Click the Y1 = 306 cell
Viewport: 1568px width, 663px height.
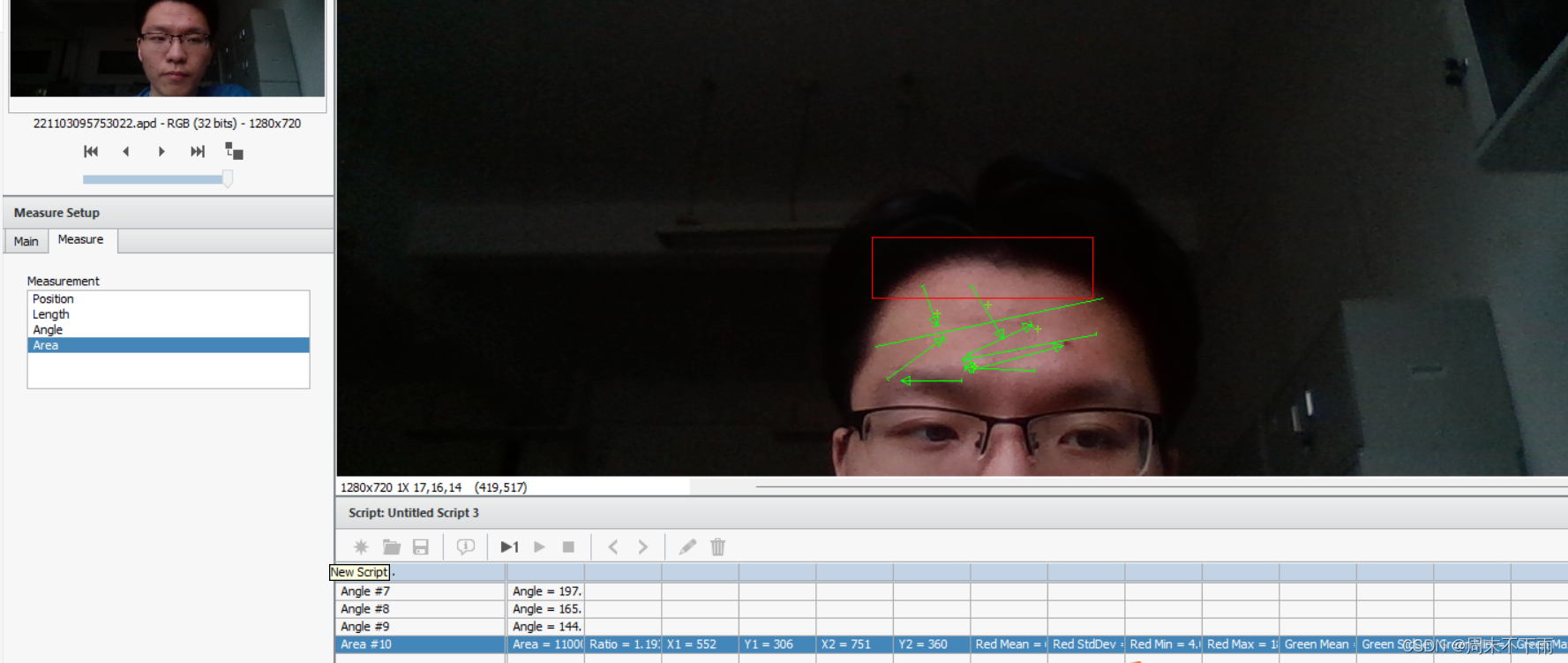click(777, 644)
